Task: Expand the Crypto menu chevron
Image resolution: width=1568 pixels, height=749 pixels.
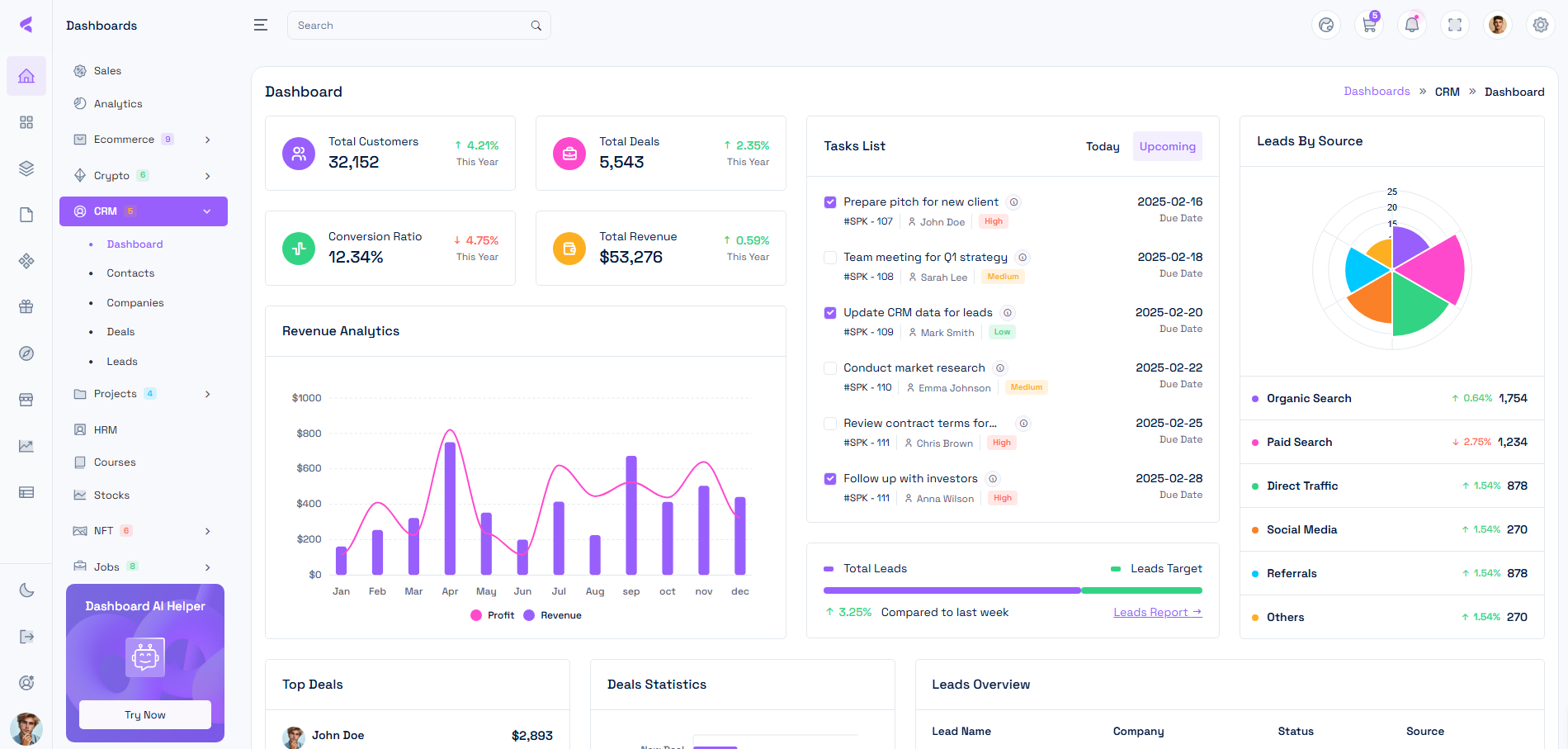Action: click(x=207, y=176)
